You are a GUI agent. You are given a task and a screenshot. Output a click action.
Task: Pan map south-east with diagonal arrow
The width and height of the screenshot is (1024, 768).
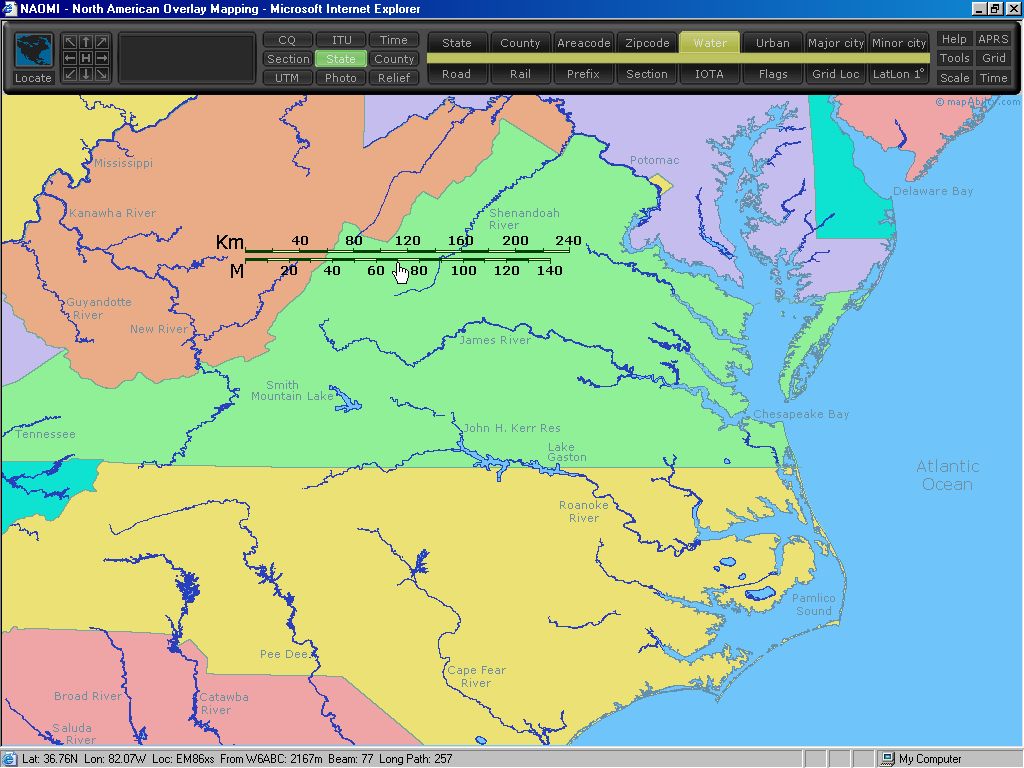tap(101, 74)
